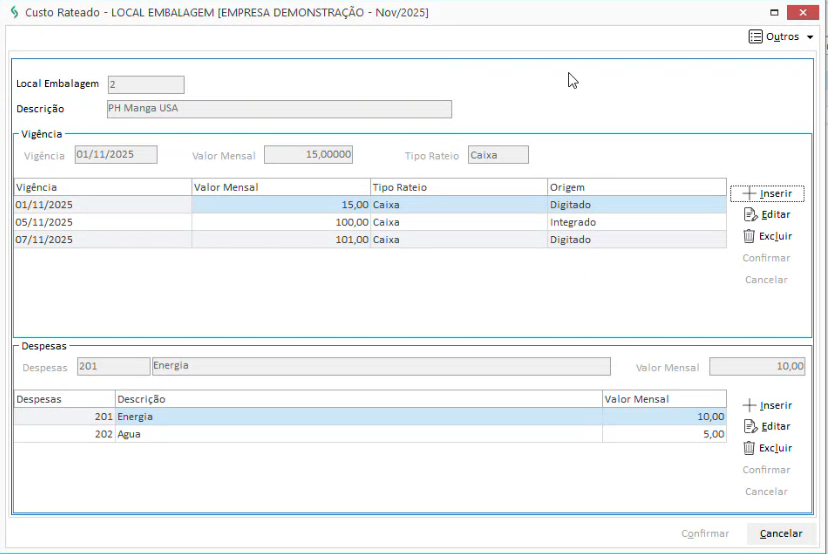Viewport: 828px width, 554px height.
Task: Click Inserir icon in Vigência section
Action: coord(749,193)
